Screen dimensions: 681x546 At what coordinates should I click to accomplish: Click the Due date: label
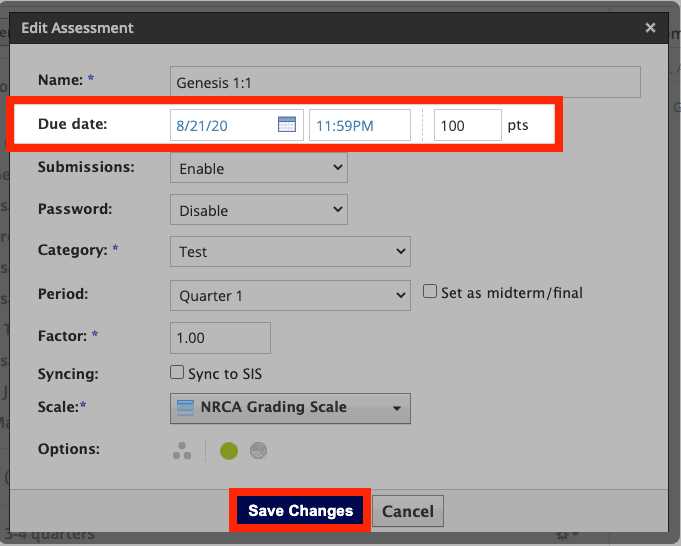tap(73, 124)
